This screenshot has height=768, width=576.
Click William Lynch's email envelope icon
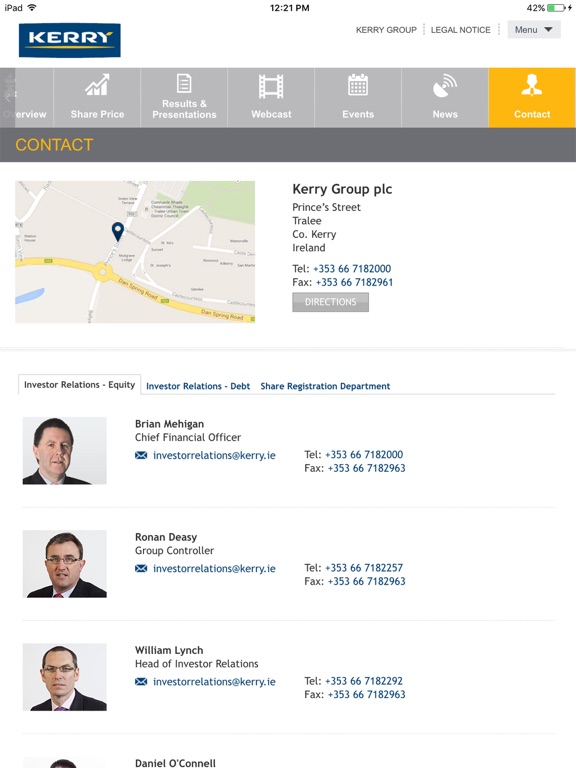141,682
